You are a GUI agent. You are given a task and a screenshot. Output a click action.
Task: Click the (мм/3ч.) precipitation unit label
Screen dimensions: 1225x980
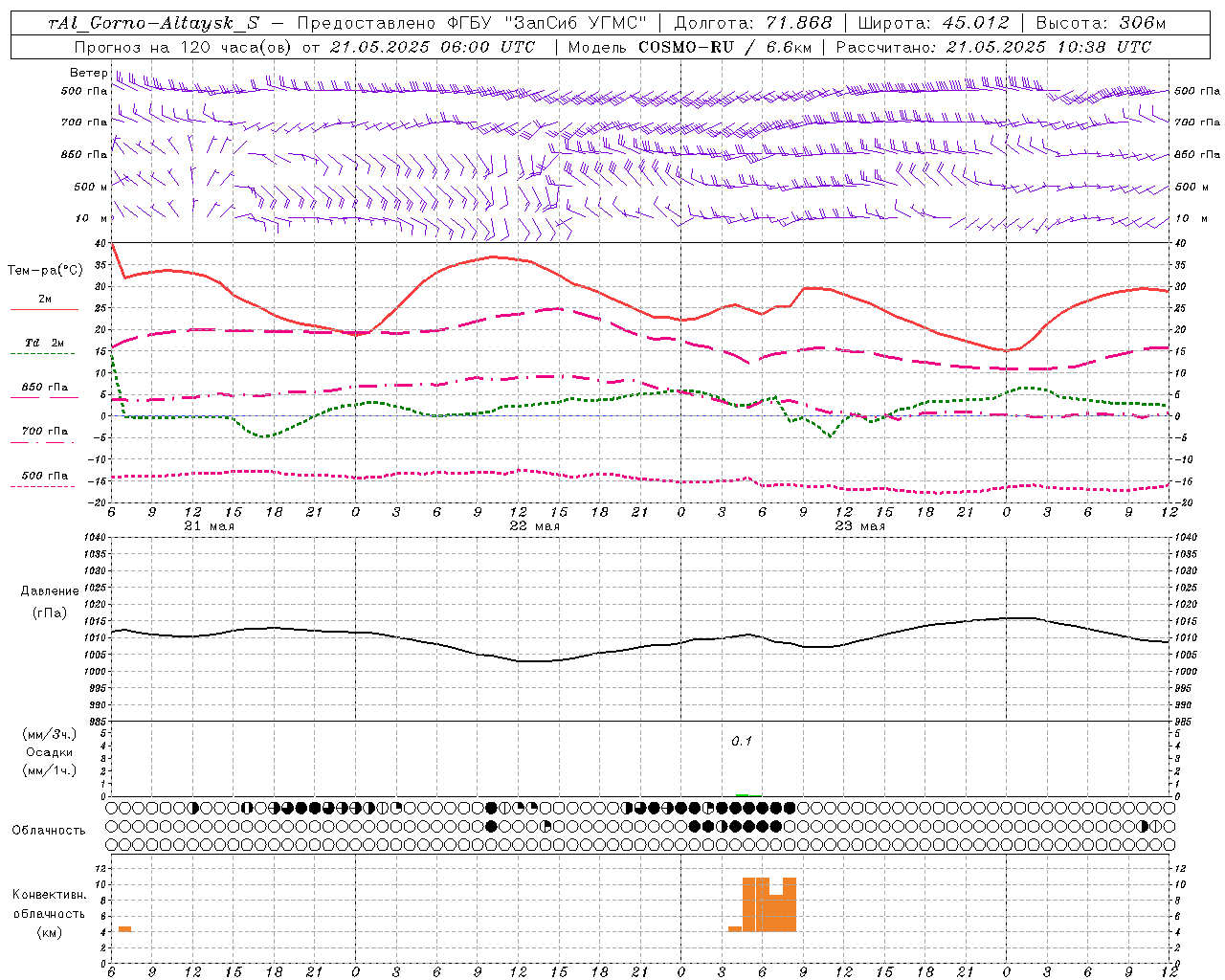pos(50,734)
